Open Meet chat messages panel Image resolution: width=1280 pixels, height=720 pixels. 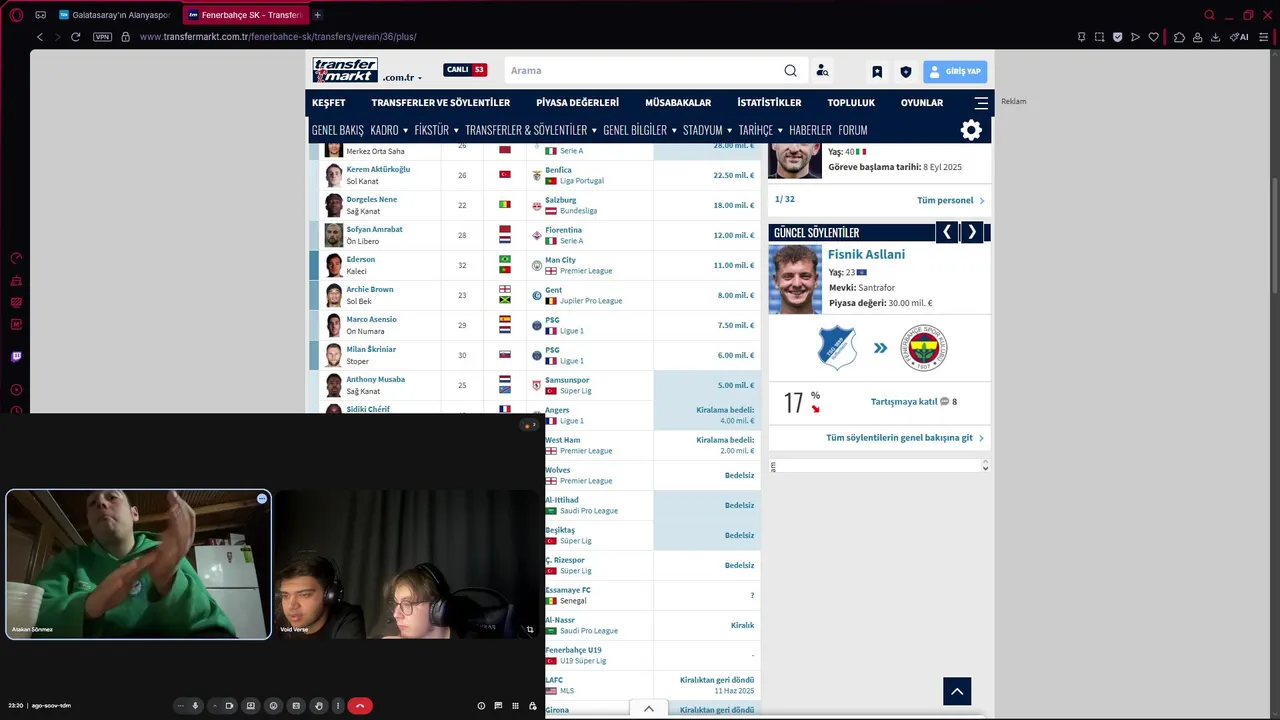point(498,705)
